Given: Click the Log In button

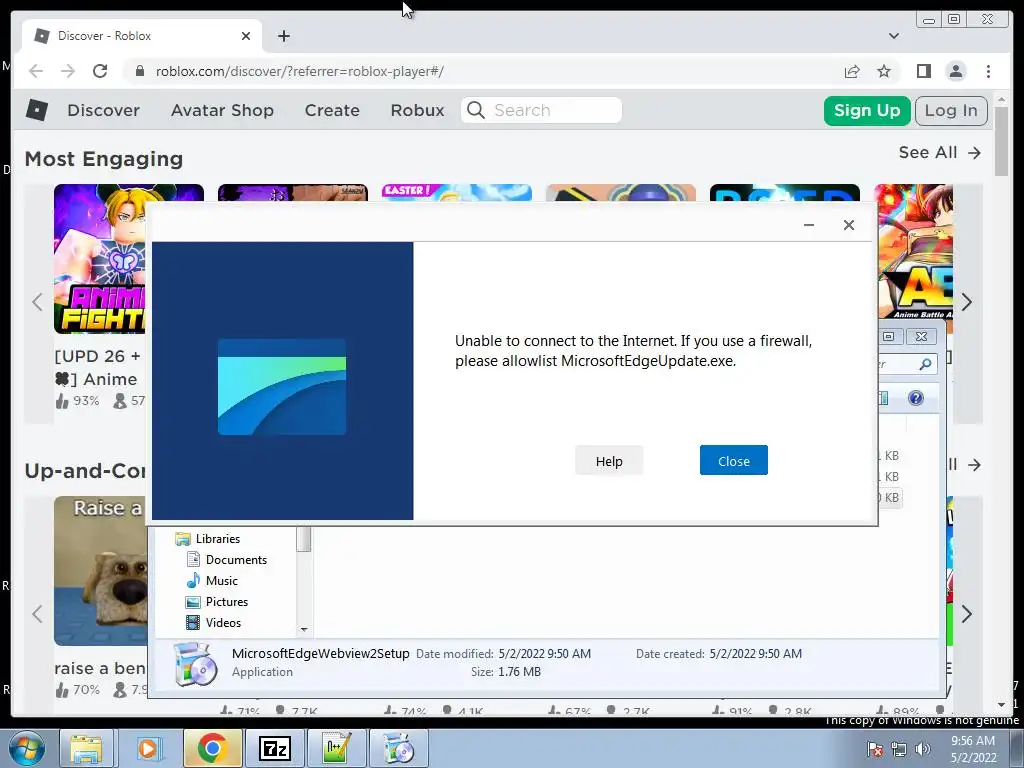Looking at the screenshot, I should coord(951,110).
